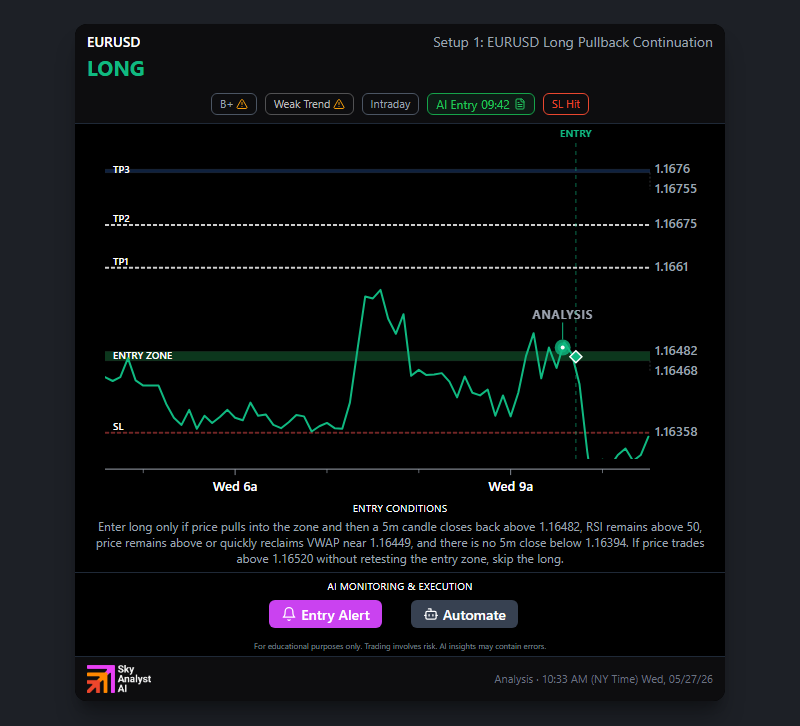
Task: Select the Weak Trend badge
Action: 309,104
